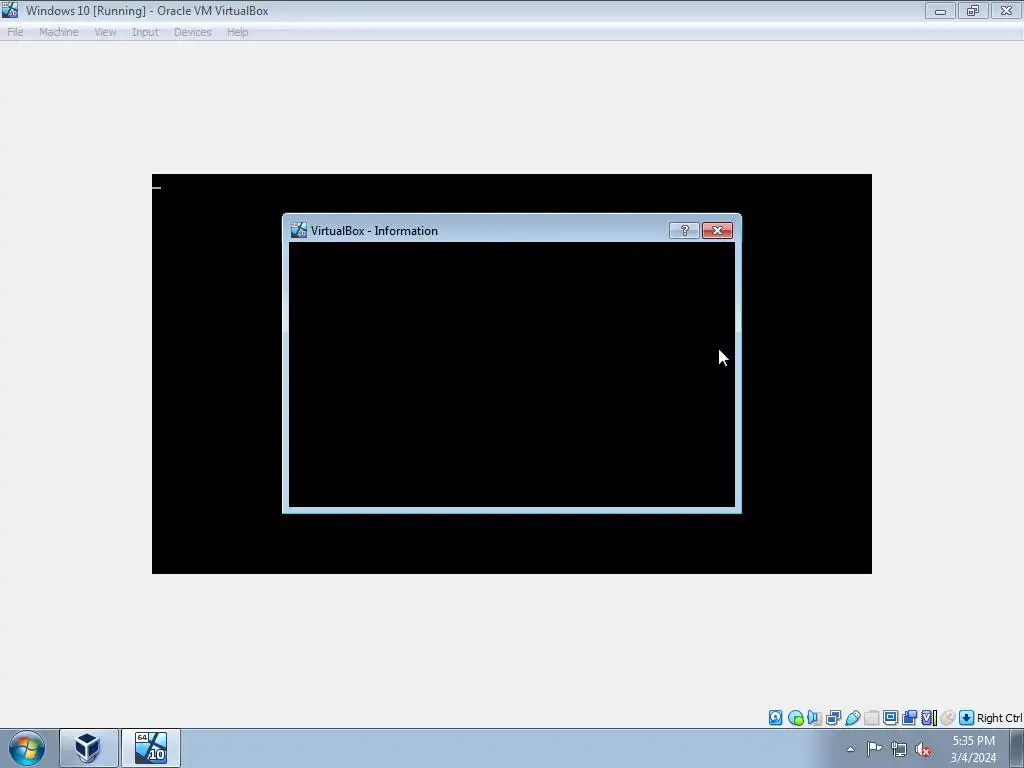Click the shared folders indicator icon
The image size is (1024, 768).
(x=871, y=718)
